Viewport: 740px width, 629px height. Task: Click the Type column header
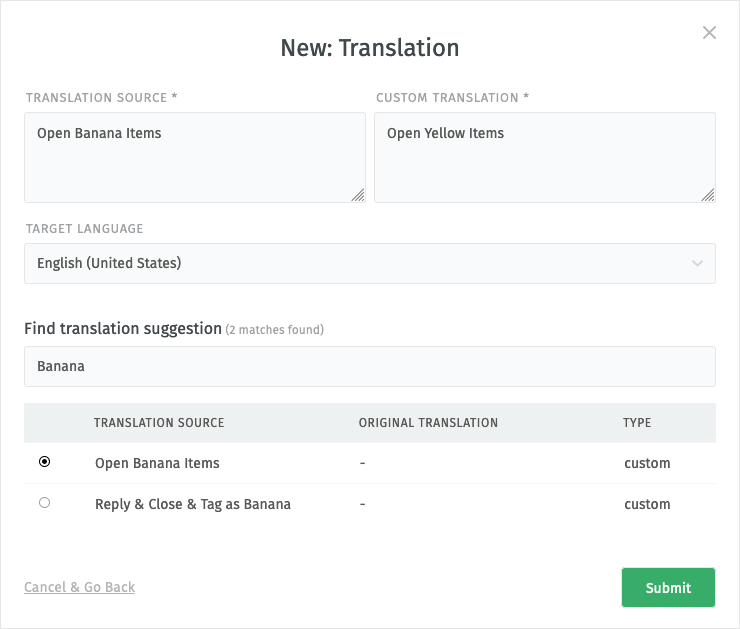[637, 423]
